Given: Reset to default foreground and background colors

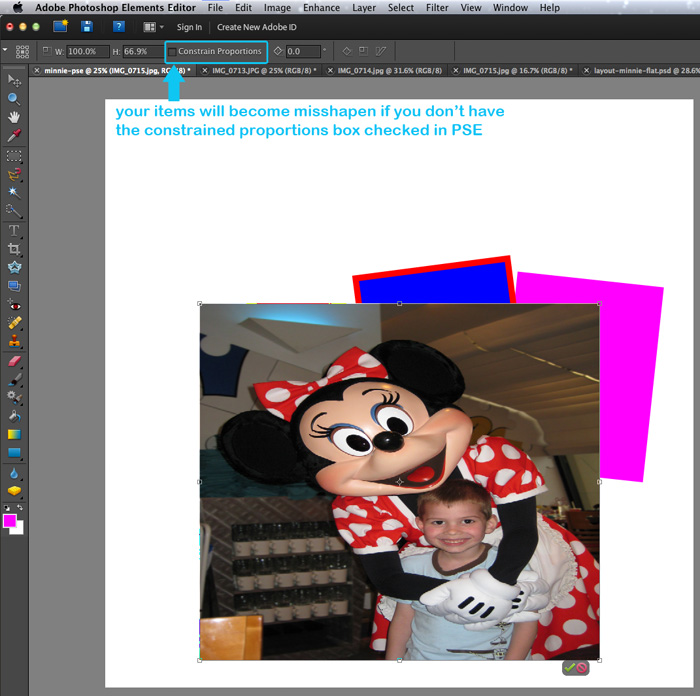Looking at the screenshot, I should coord(7,508).
